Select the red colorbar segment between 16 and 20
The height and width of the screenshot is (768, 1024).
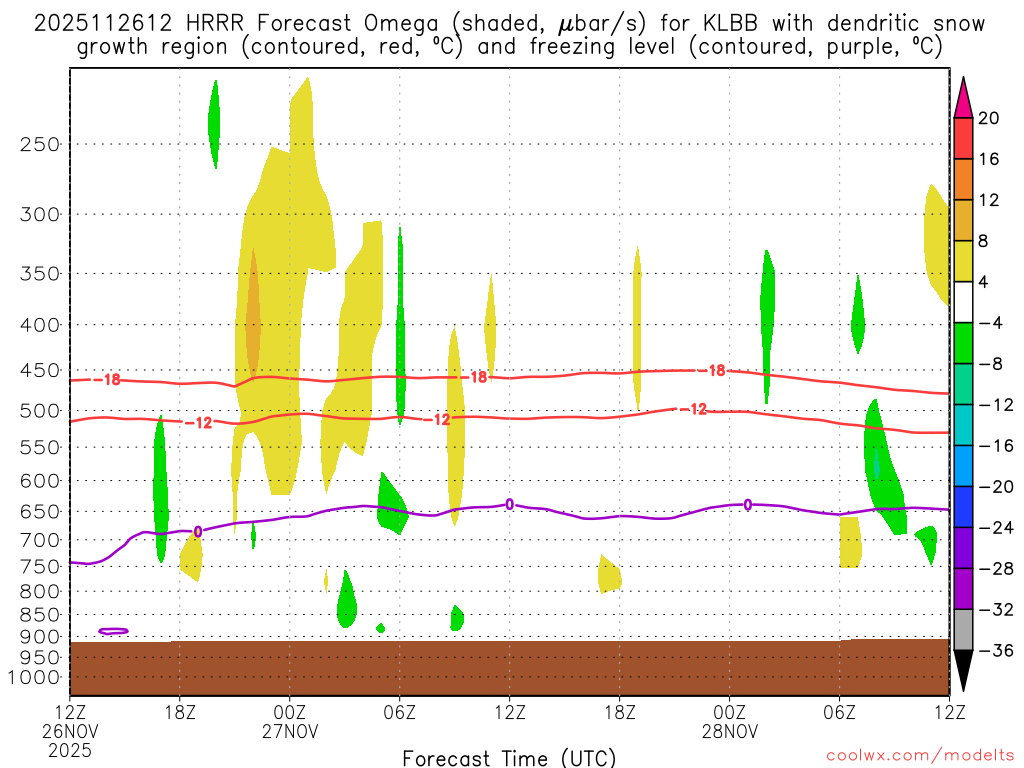point(963,138)
